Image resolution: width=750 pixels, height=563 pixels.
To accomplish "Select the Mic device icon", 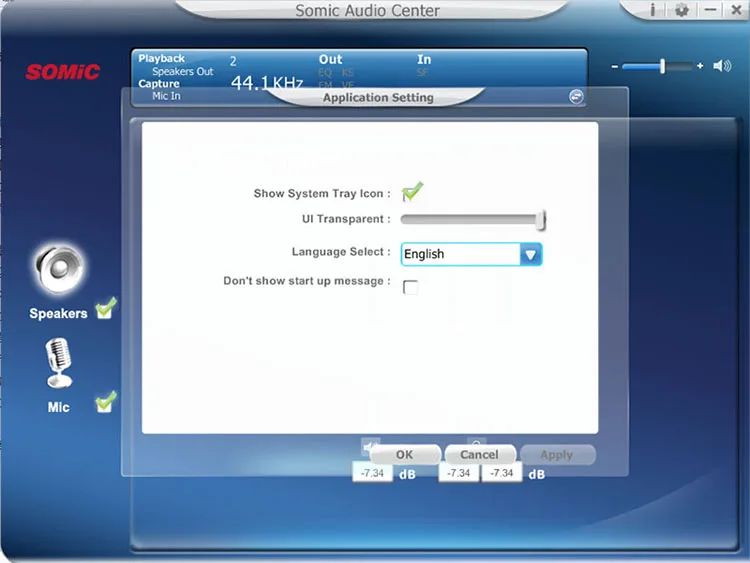I will click(59, 363).
